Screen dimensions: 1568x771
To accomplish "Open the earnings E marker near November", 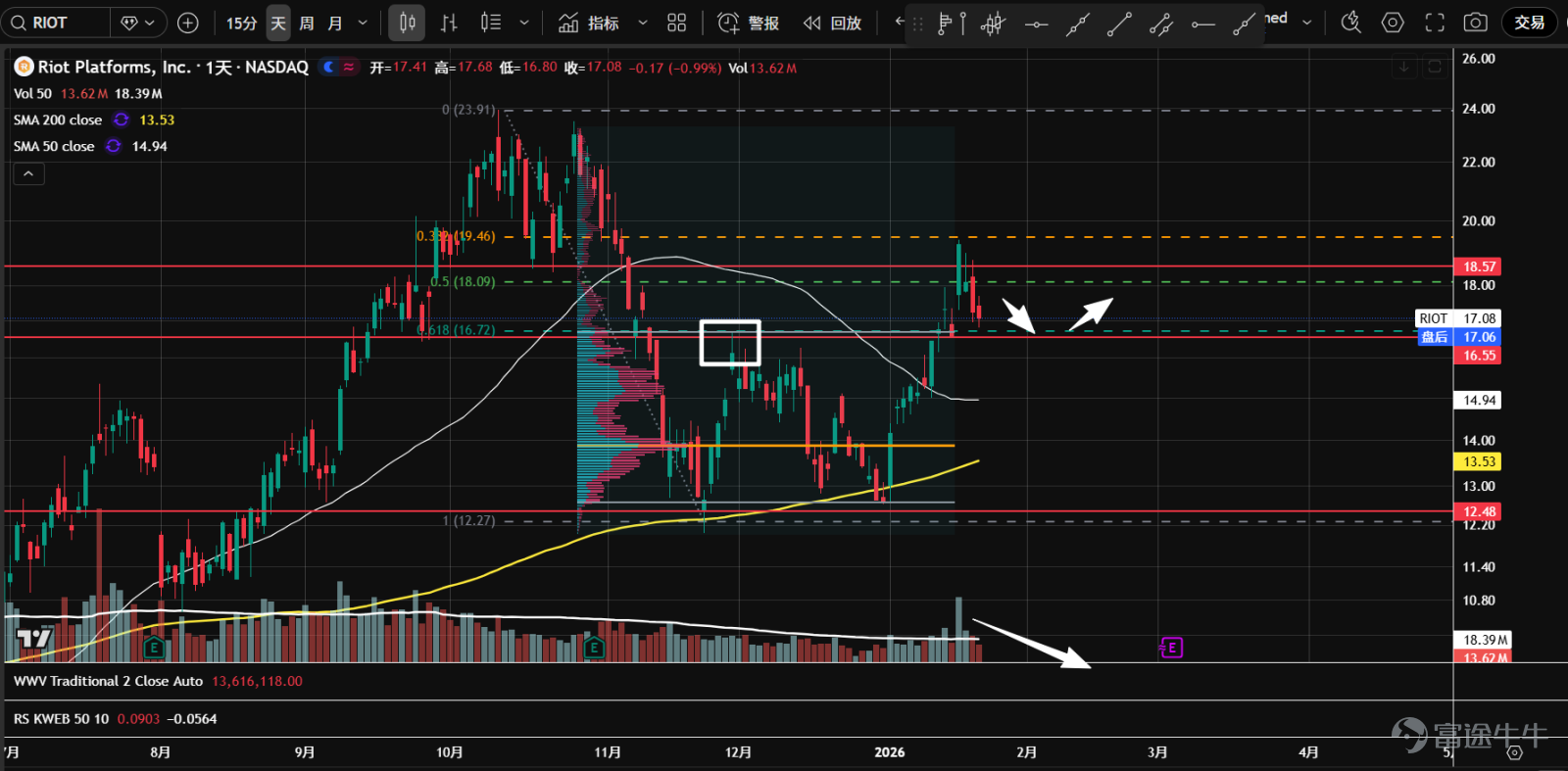I will pos(593,648).
